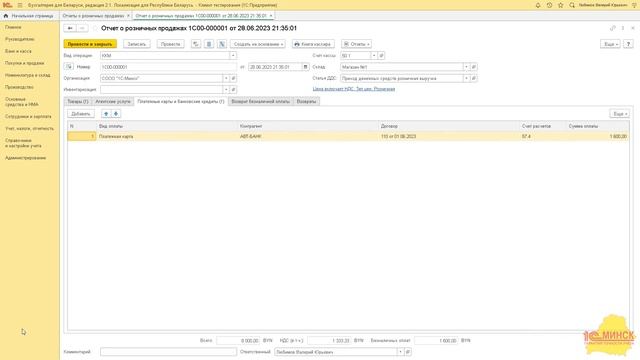
Task: Click the Провести и закрыть button
Action: click(x=90, y=44)
